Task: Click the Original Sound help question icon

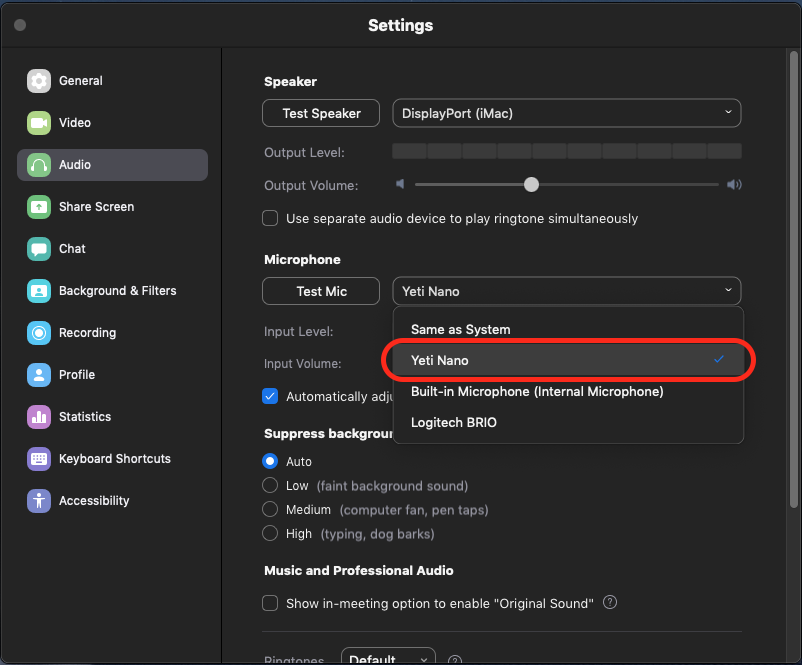Action: 610,603
